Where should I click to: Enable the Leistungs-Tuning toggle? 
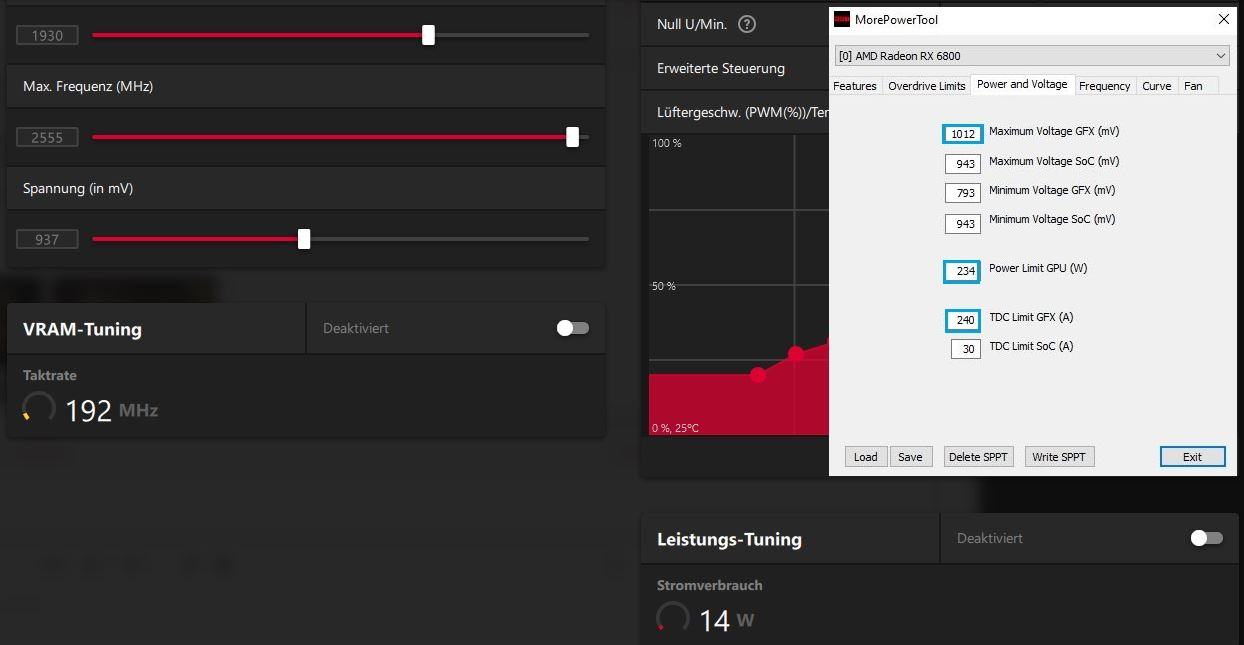[1206, 538]
